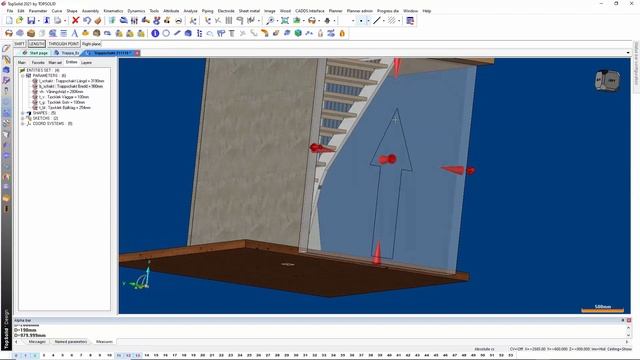640x360 pixels.
Task: Select the Trappschakt Bredd parameter row
Action: click(68, 87)
